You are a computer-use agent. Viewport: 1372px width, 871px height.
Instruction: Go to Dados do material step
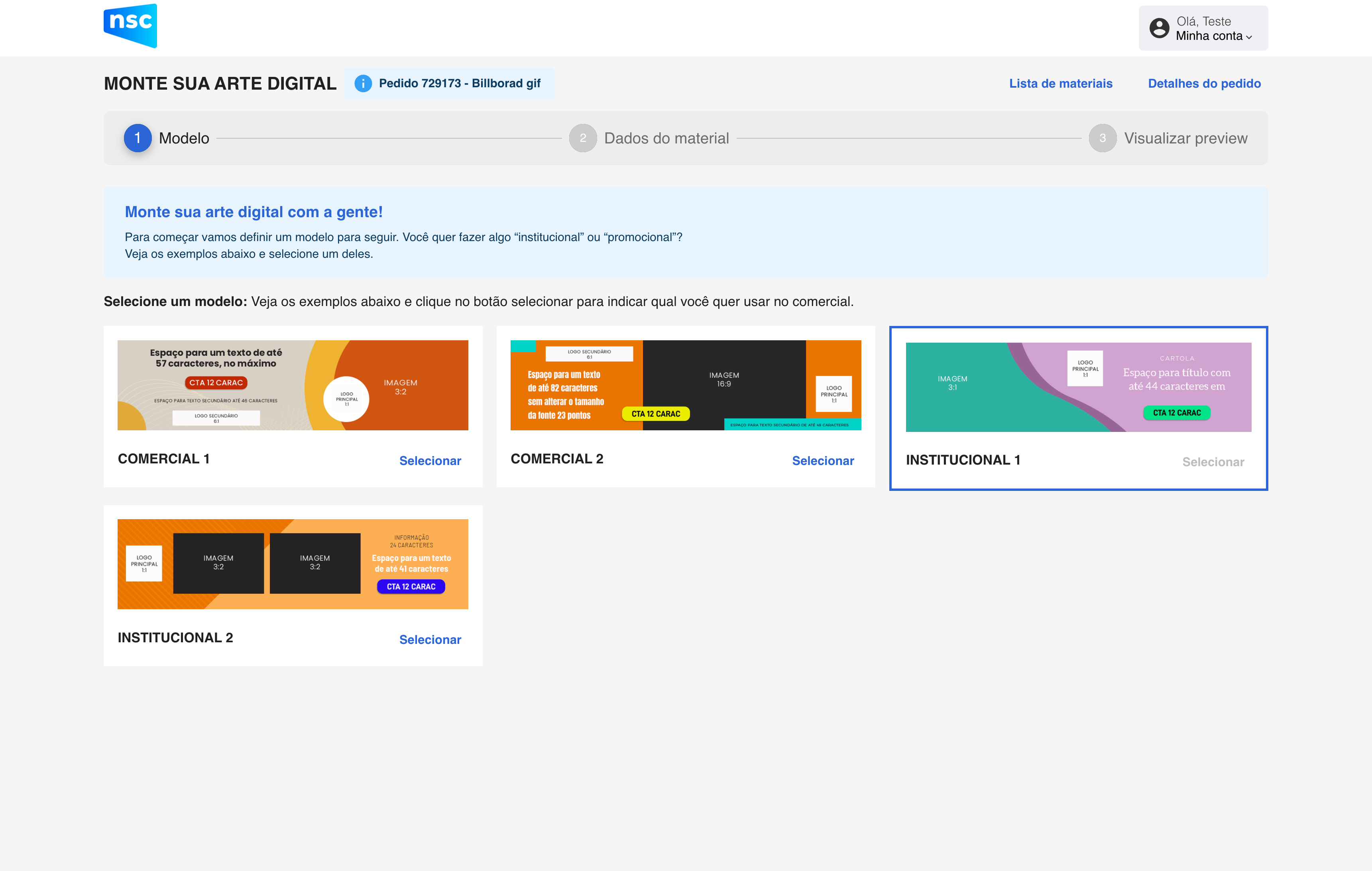[x=666, y=138]
